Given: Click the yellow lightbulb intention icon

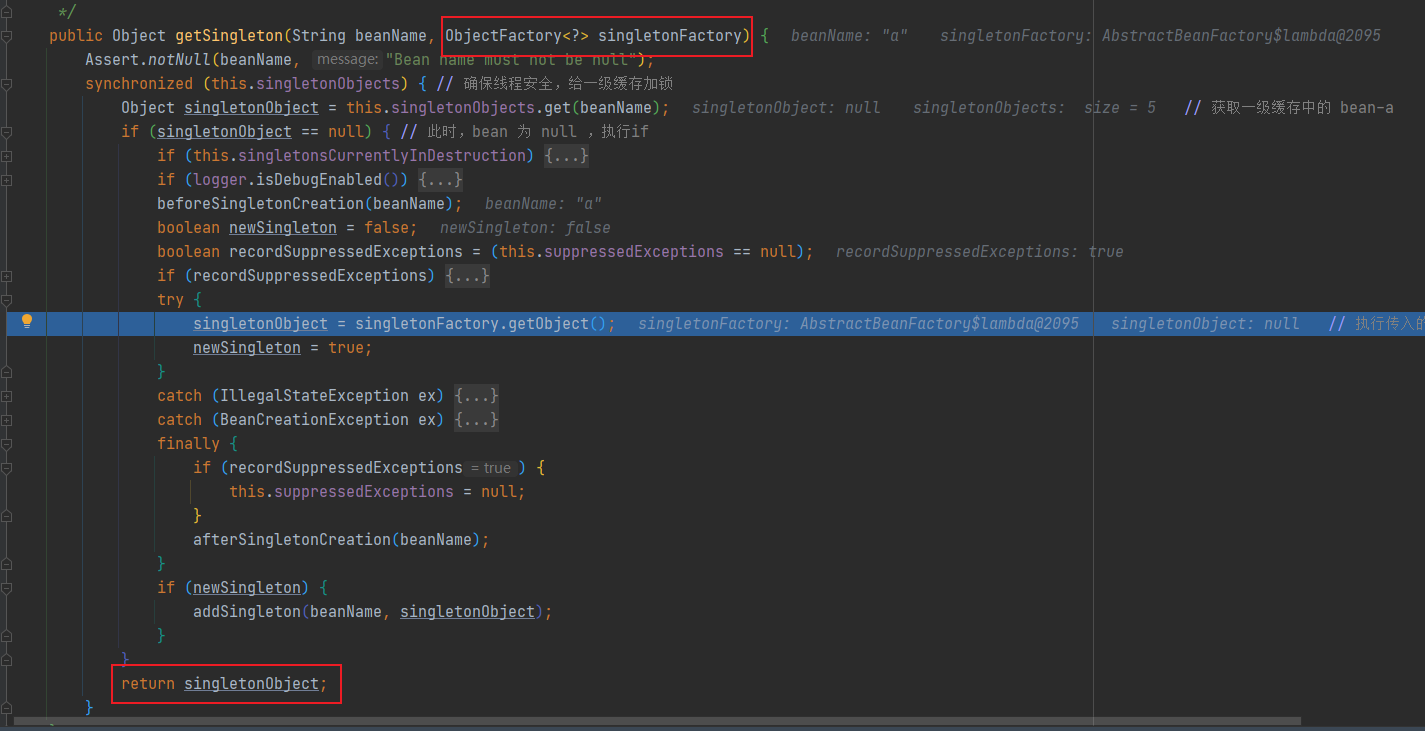Looking at the screenshot, I should coord(27,321).
